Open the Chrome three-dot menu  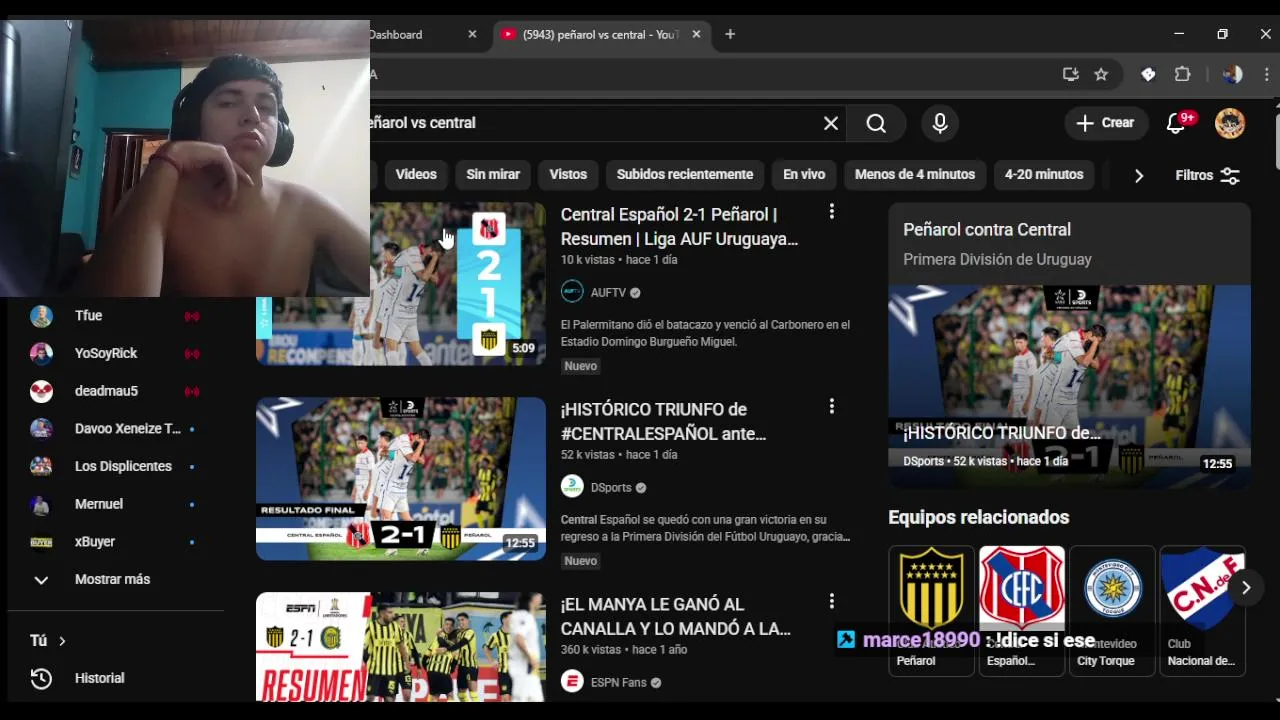tap(1267, 74)
